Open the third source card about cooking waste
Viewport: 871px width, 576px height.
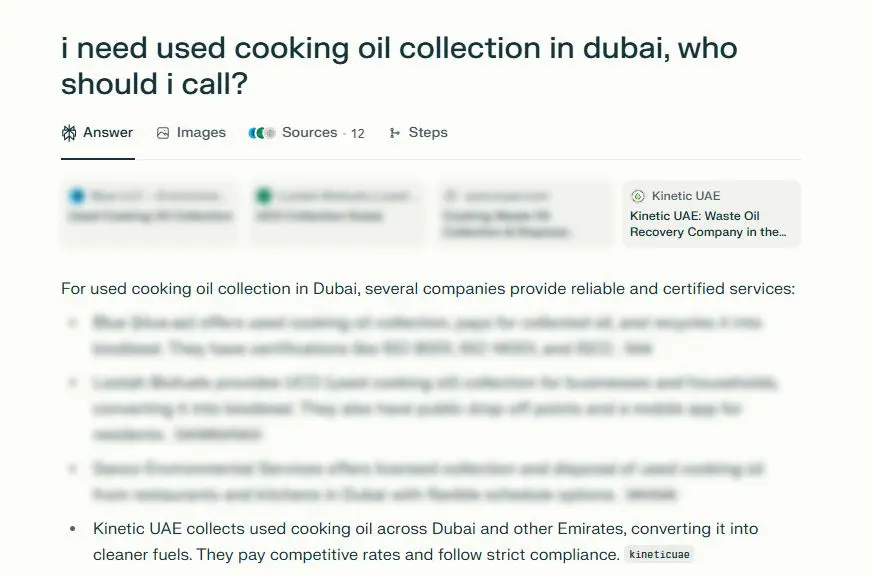[523, 213]
